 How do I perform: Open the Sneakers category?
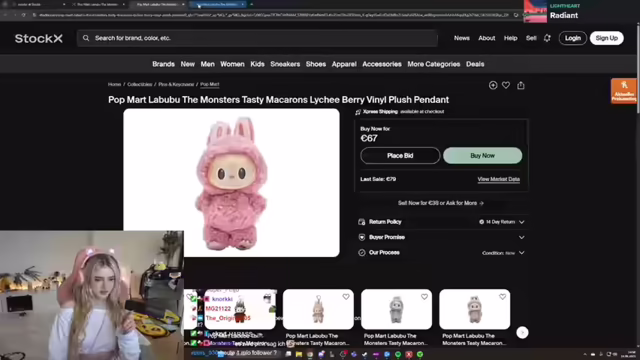click(285, 64)
